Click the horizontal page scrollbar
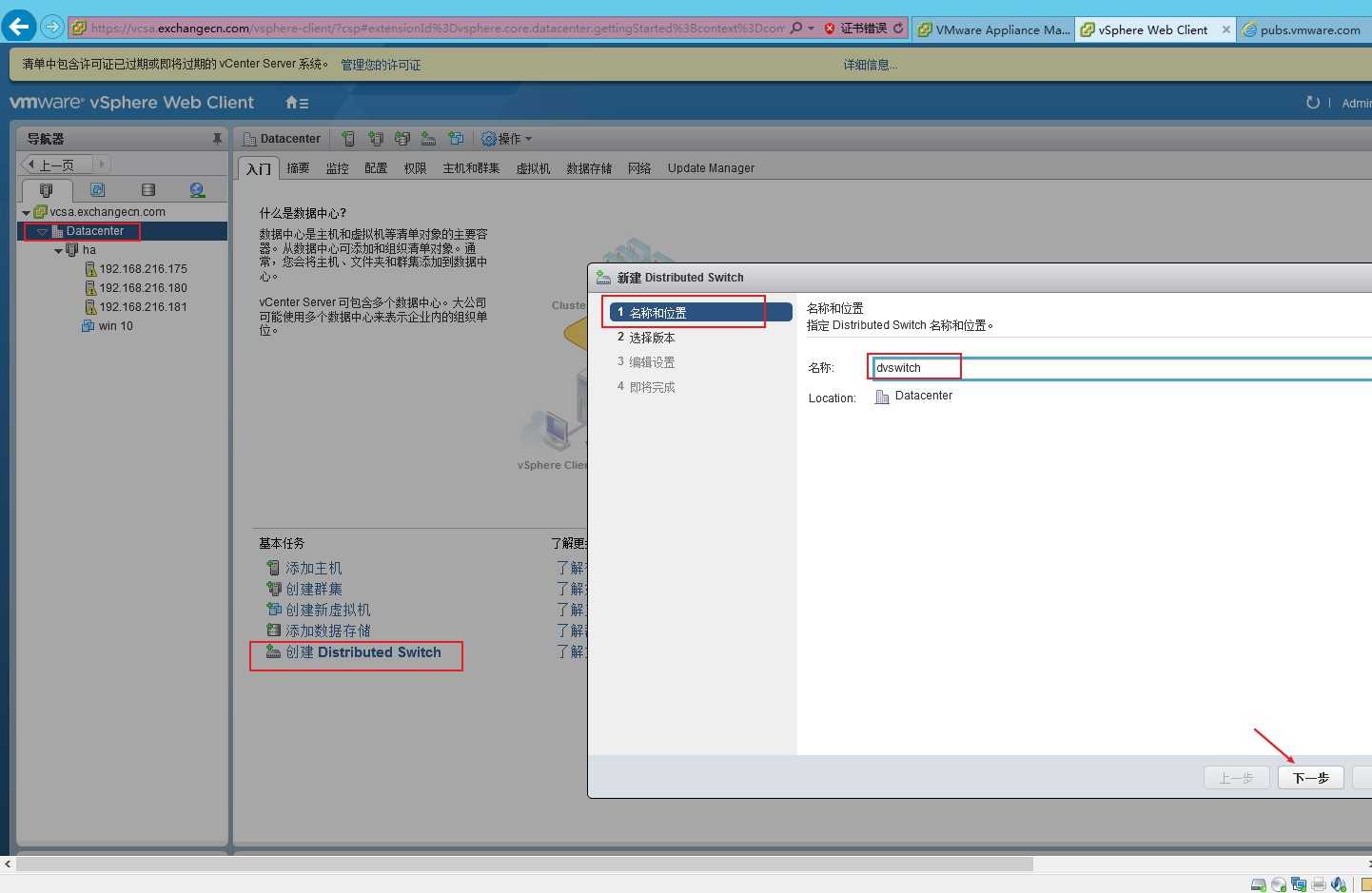1372x893 pixels. (524, 864)
